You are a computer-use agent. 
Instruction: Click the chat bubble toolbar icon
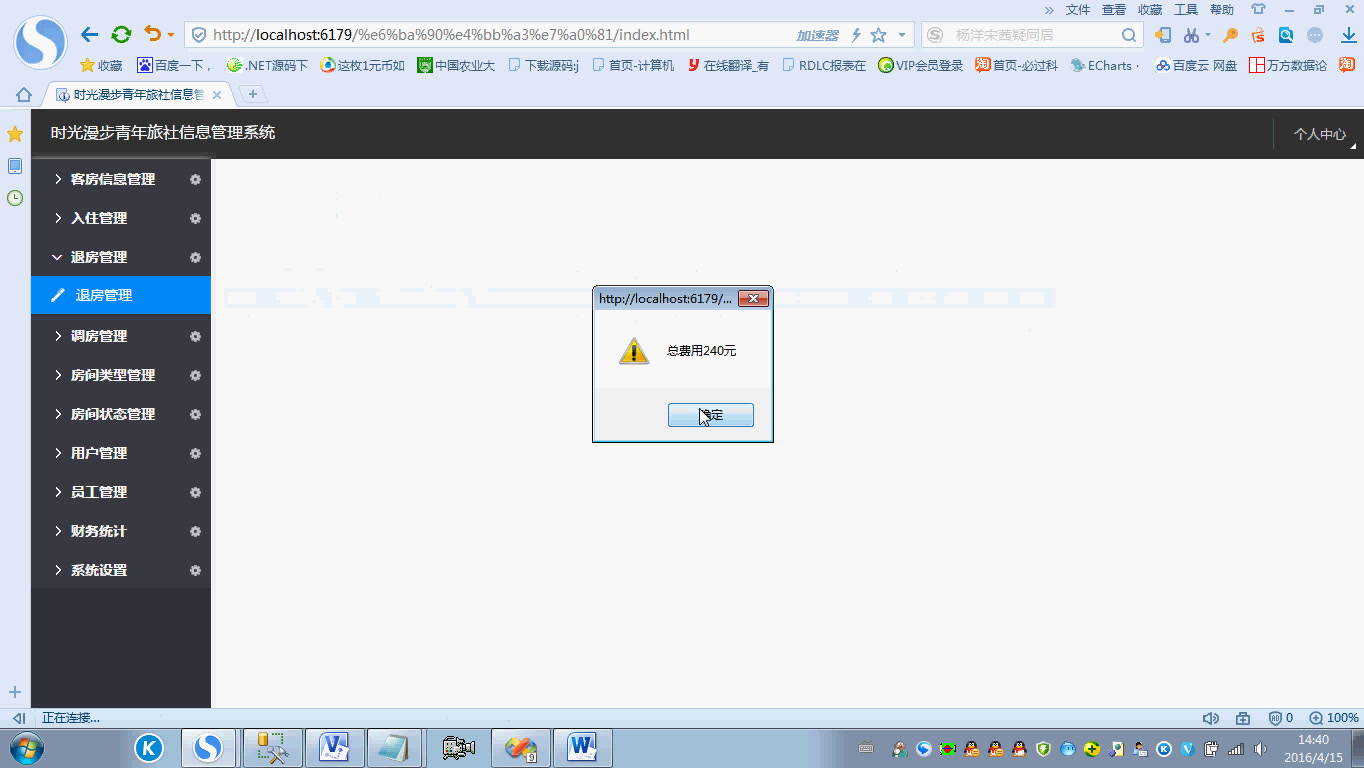(x=1315, y=35)
